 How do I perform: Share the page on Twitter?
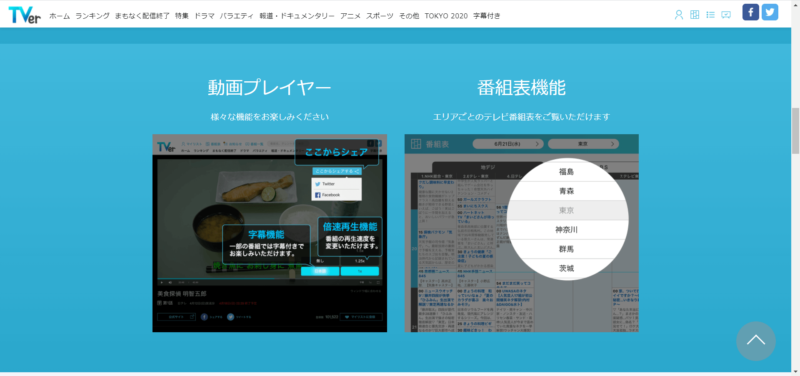click(770, 12)
